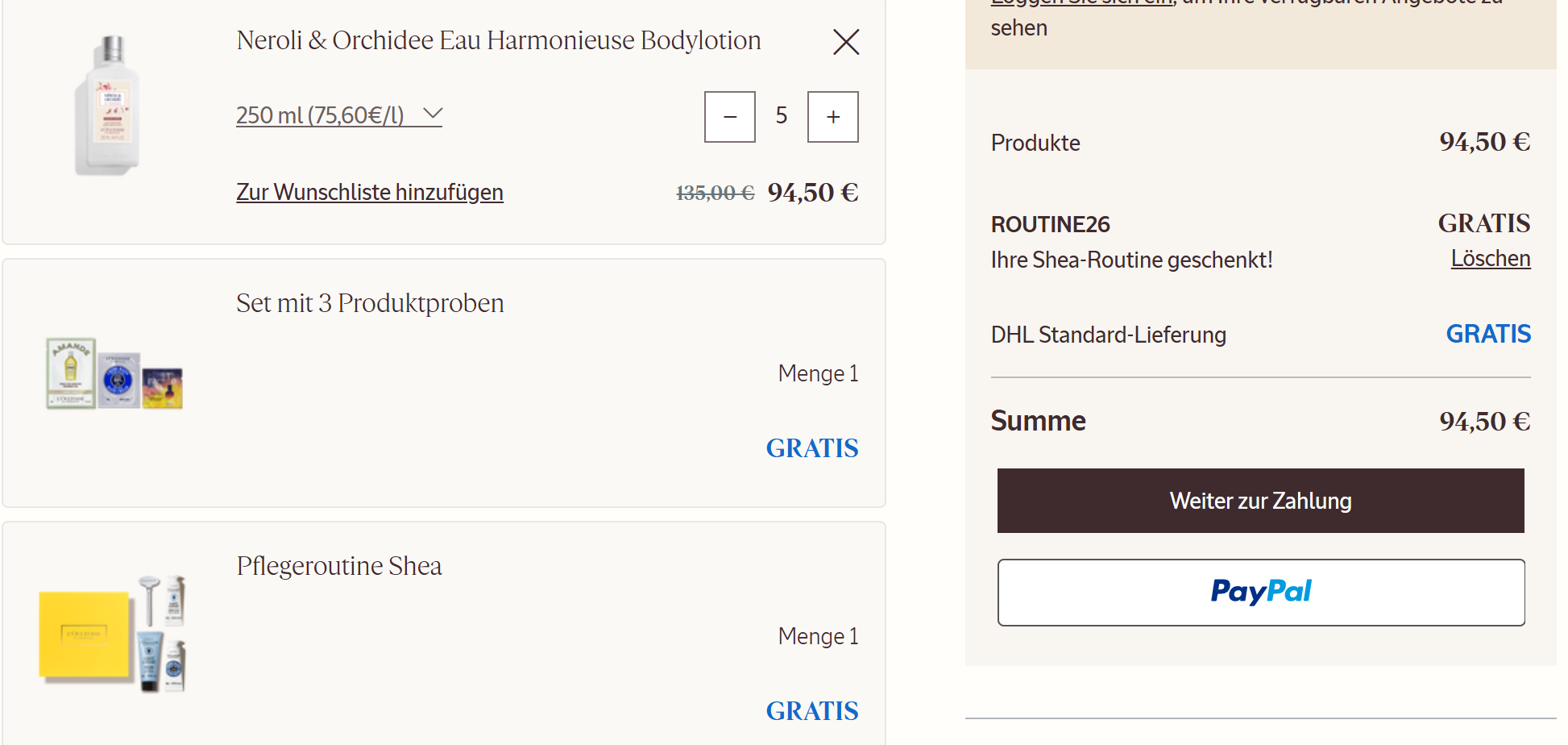The height and width of the screenshot is (745, 1568).
Task: Check out with the PayPal button
Action: click(x=1261, y=593)
